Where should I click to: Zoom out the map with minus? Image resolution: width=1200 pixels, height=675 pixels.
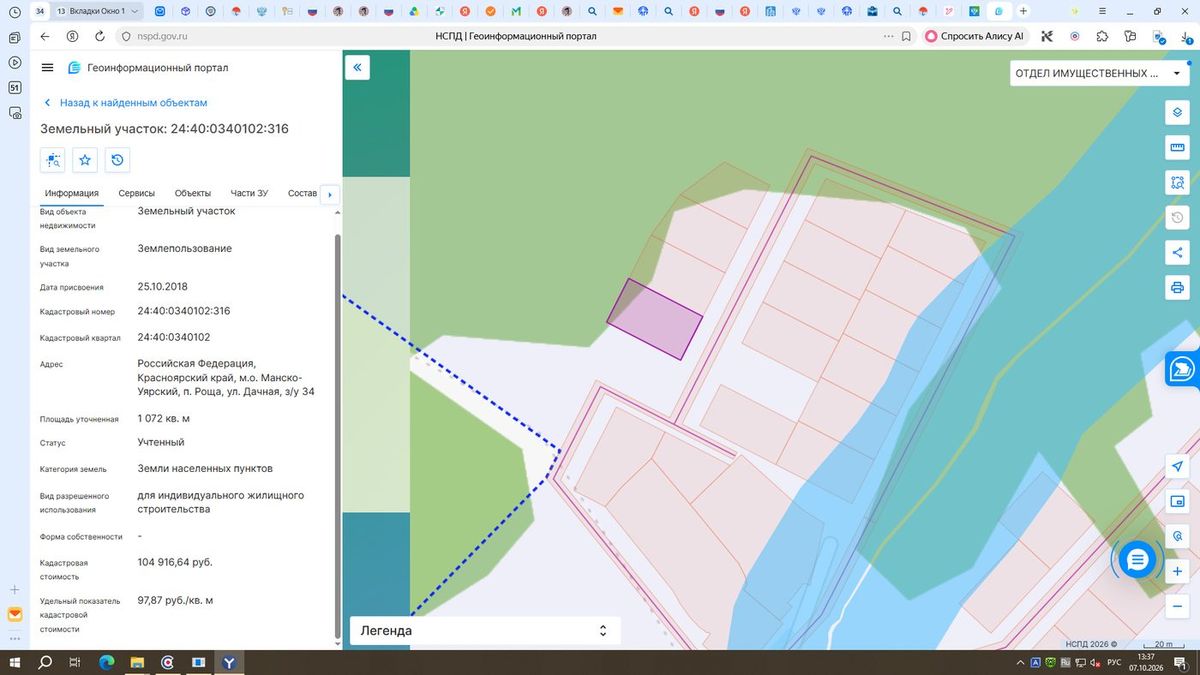(x=1177, y=606)
